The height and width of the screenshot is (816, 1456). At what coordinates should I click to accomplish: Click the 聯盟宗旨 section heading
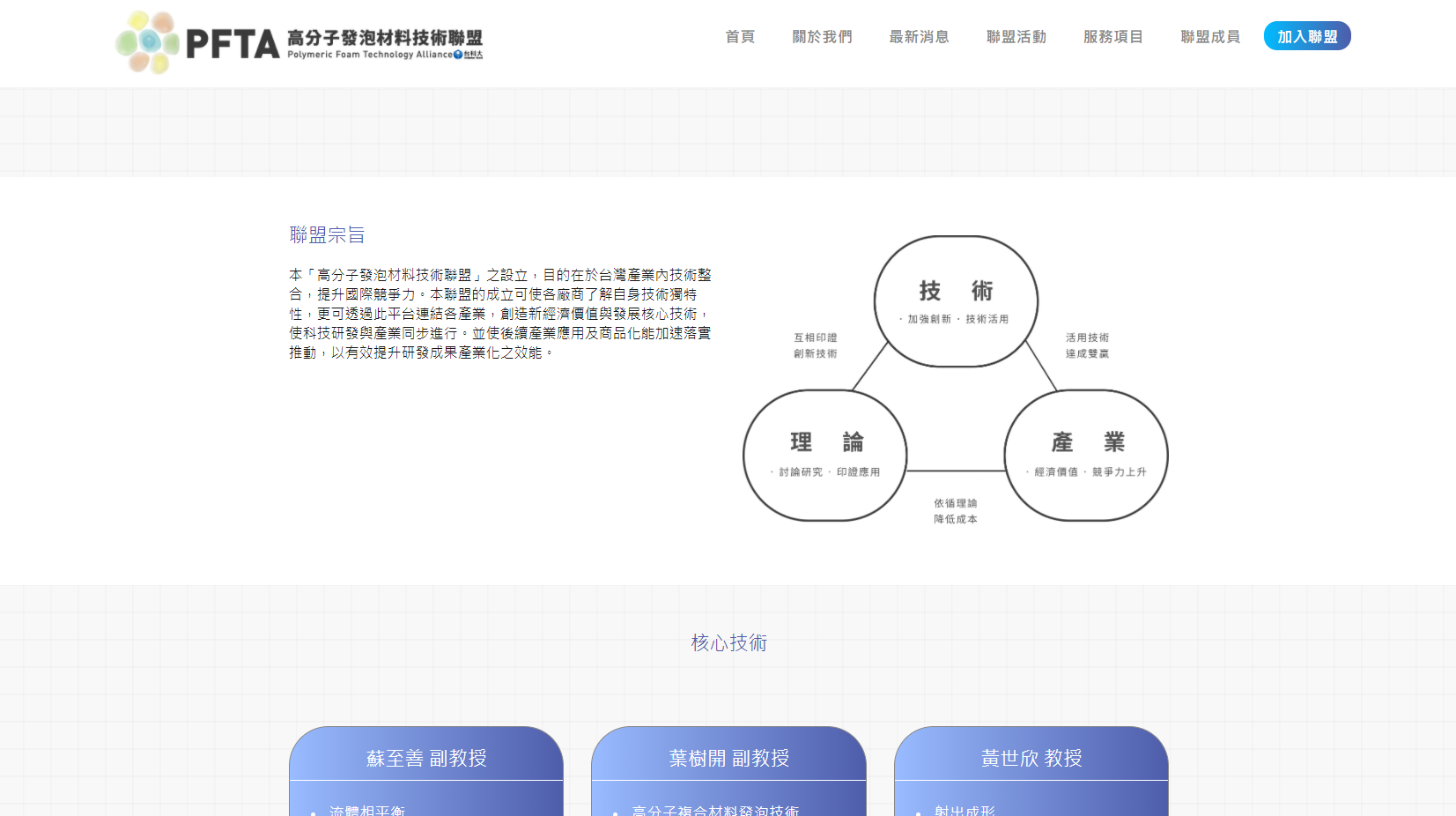click(327, 235)
